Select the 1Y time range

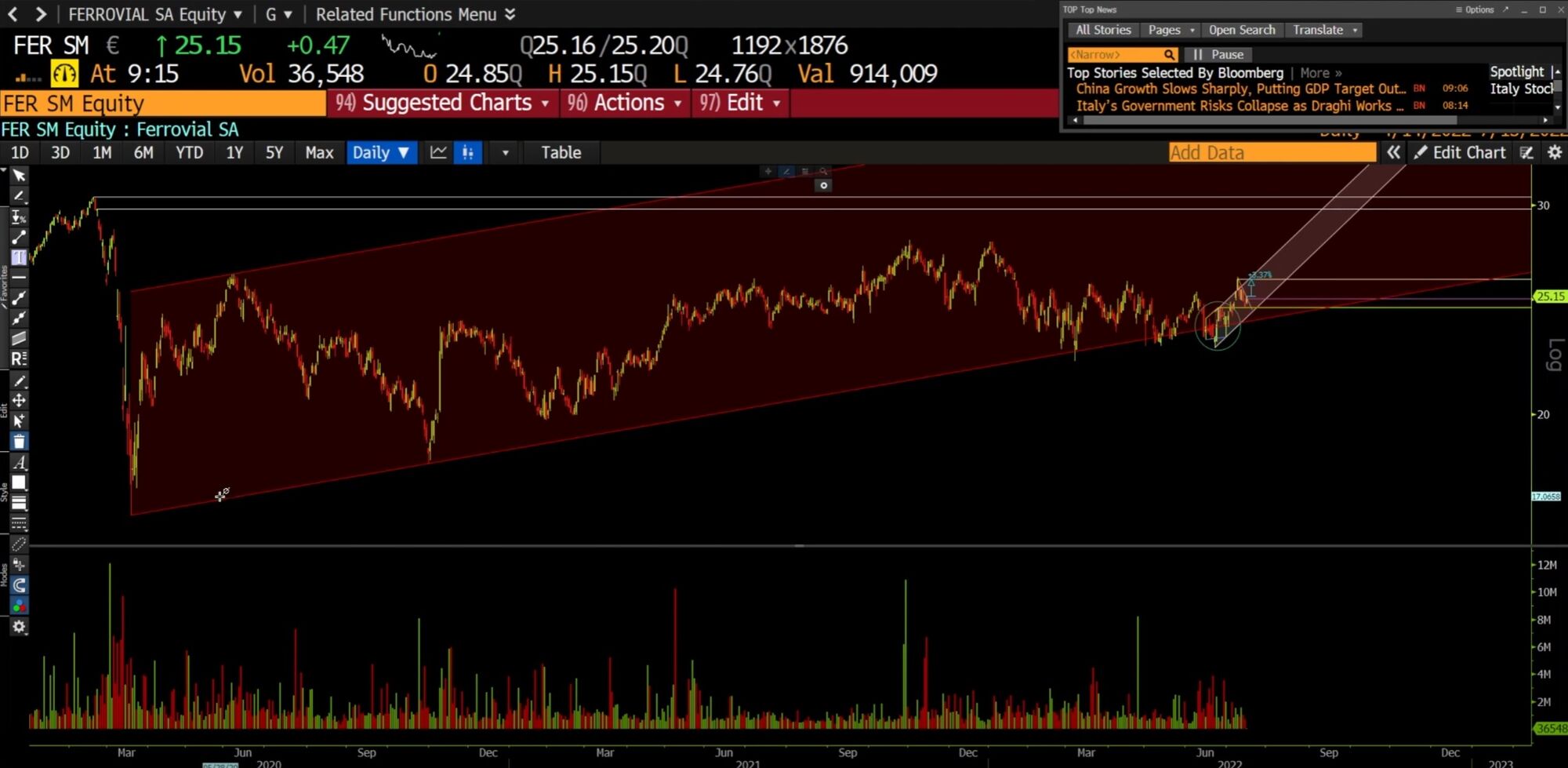click(234, 152)
